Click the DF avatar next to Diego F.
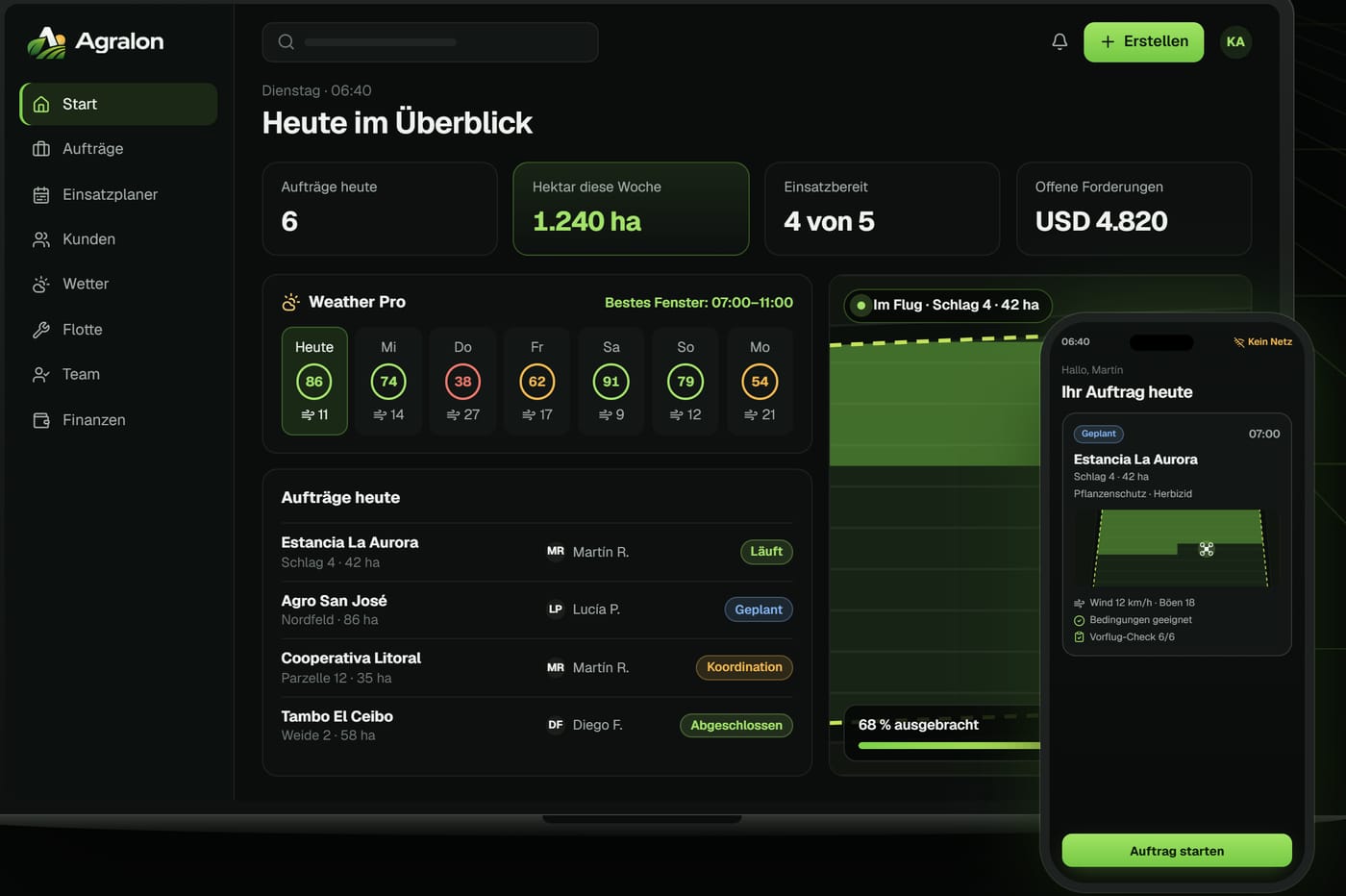The image size is (1346, 896). pos(556,725)
